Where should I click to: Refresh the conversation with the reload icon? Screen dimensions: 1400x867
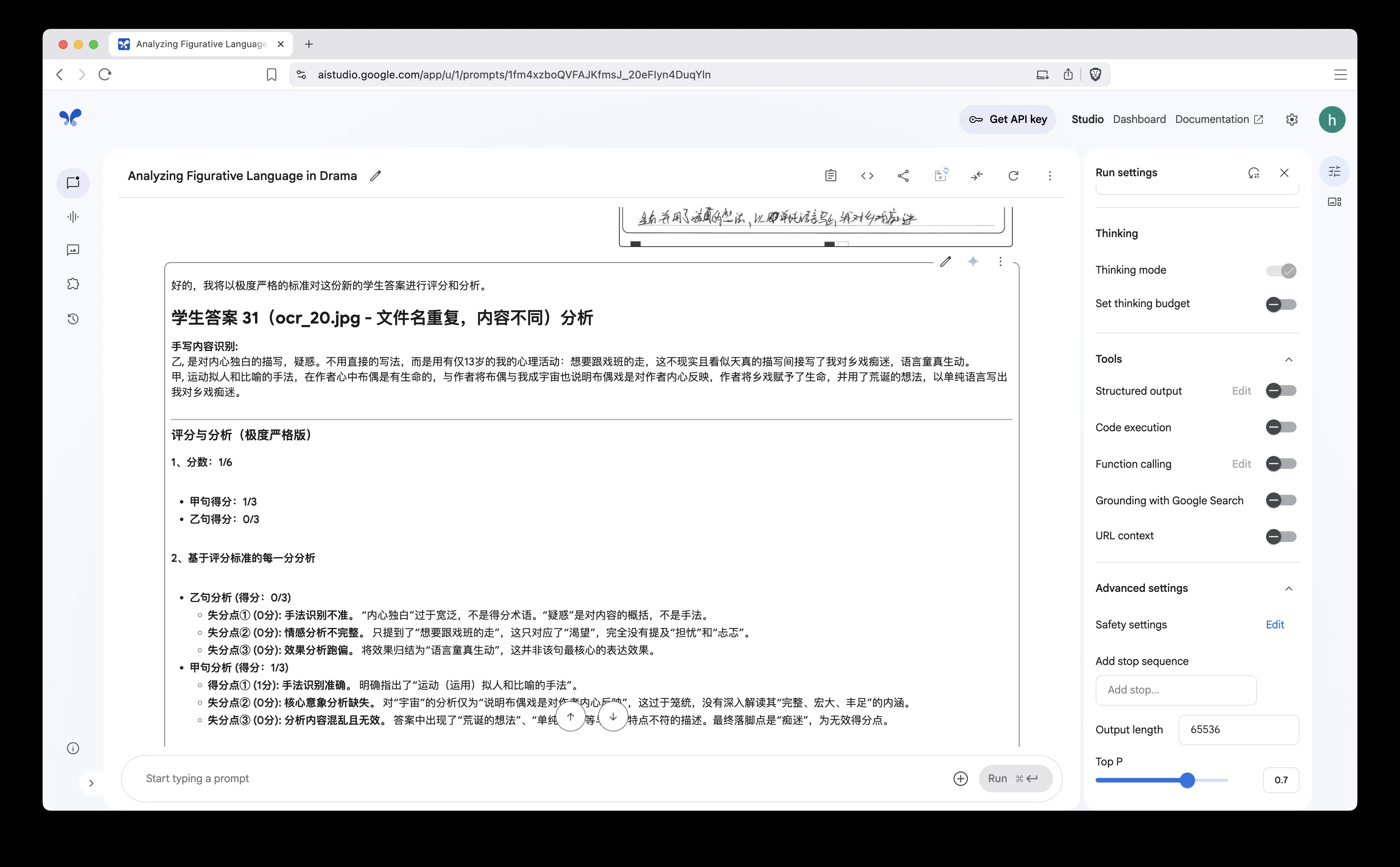pyautogui.click(x=1014, y=175)
